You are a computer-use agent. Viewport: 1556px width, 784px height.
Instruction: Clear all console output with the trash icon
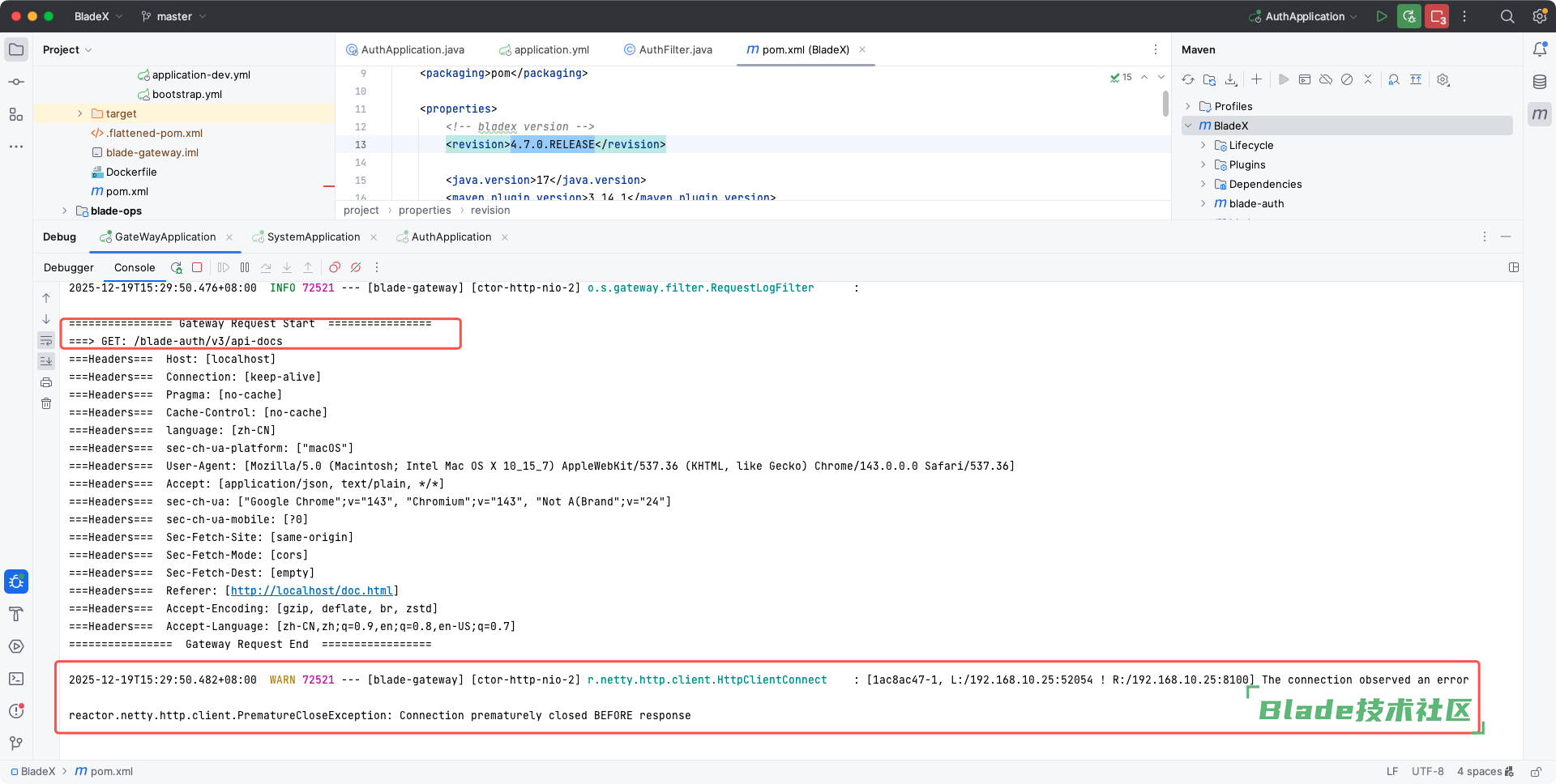46,403
